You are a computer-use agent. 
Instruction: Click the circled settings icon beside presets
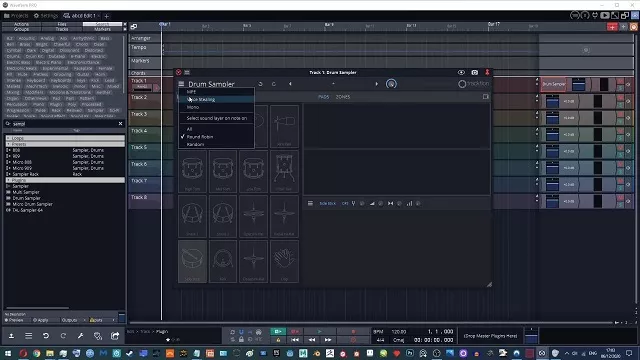pos(391,84)
